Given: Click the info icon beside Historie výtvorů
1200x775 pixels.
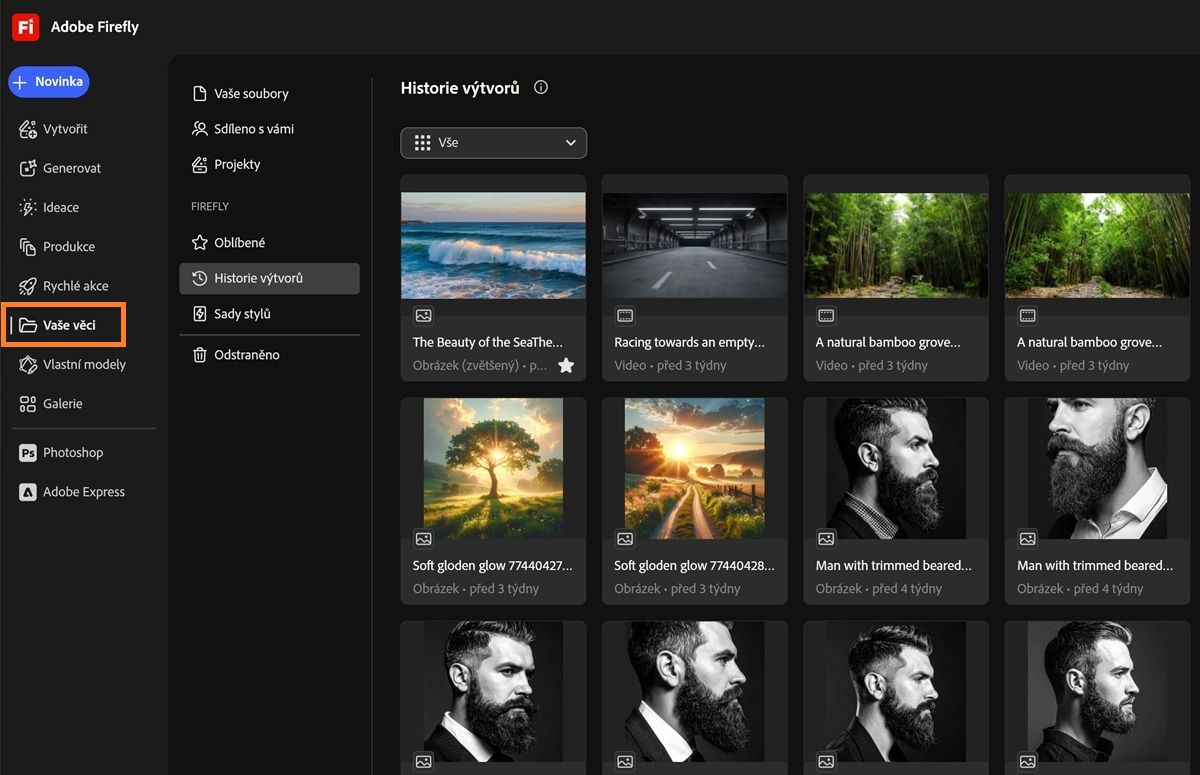Looking at the screenshot, I should pos(541,87).
